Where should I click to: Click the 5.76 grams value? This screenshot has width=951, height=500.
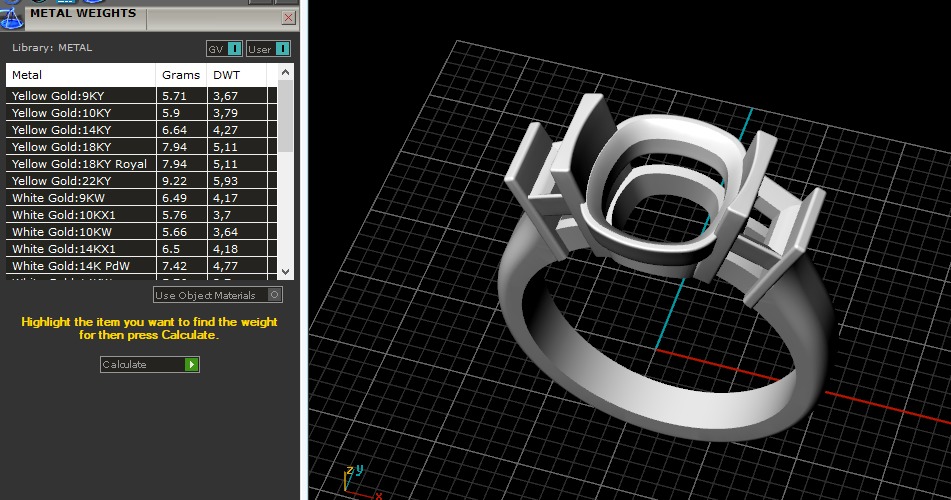point(174,215)
